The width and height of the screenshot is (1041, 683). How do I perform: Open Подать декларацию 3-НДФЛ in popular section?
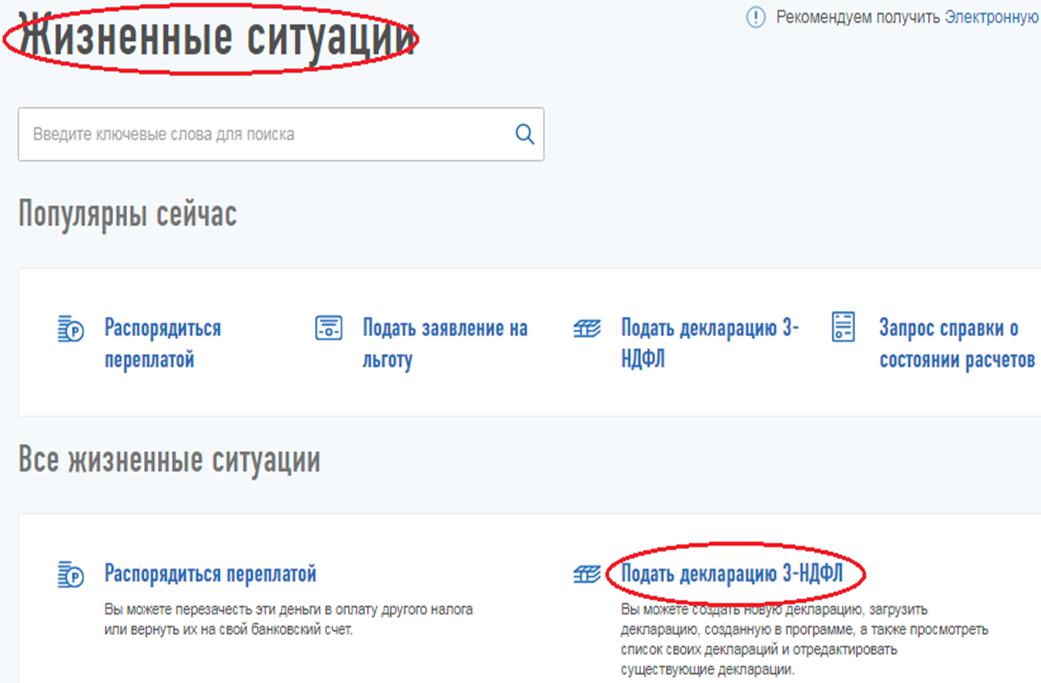(710, 343)
